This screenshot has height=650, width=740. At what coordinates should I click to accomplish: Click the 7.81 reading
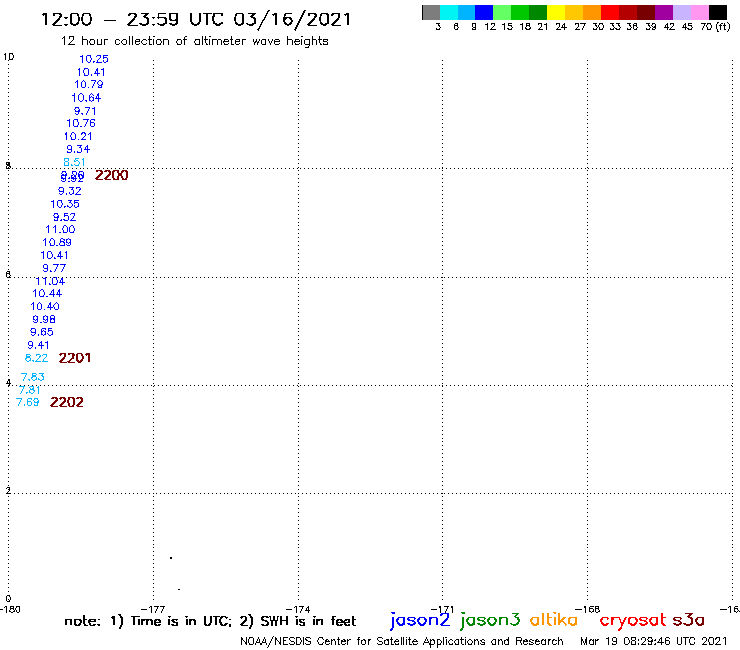pos(29,390)
